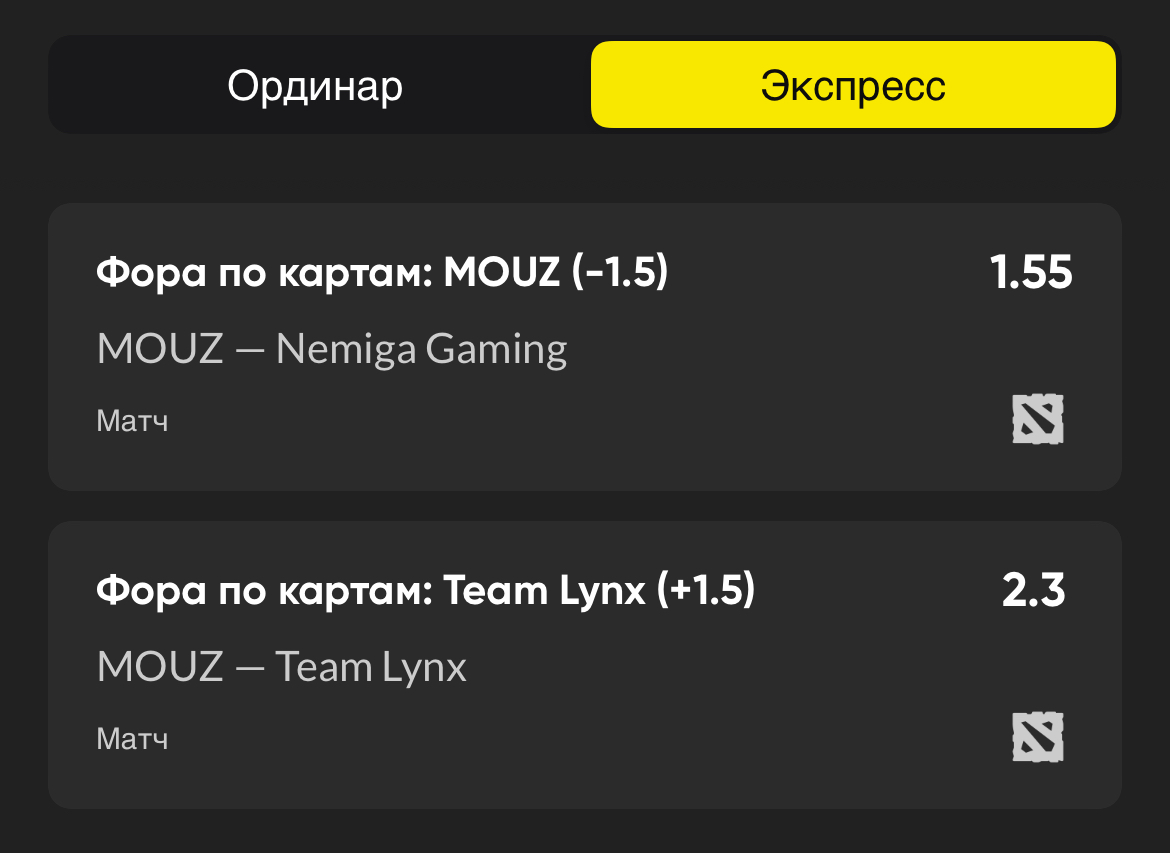This screenshot has width=1170, height=853.
Task: Click the word Nemiga in first match
Action: 346,349
